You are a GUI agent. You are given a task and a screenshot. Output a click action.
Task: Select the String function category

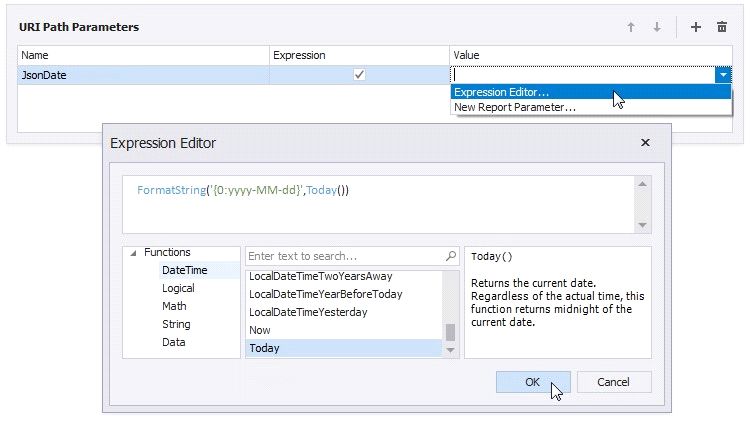point(176,324)
